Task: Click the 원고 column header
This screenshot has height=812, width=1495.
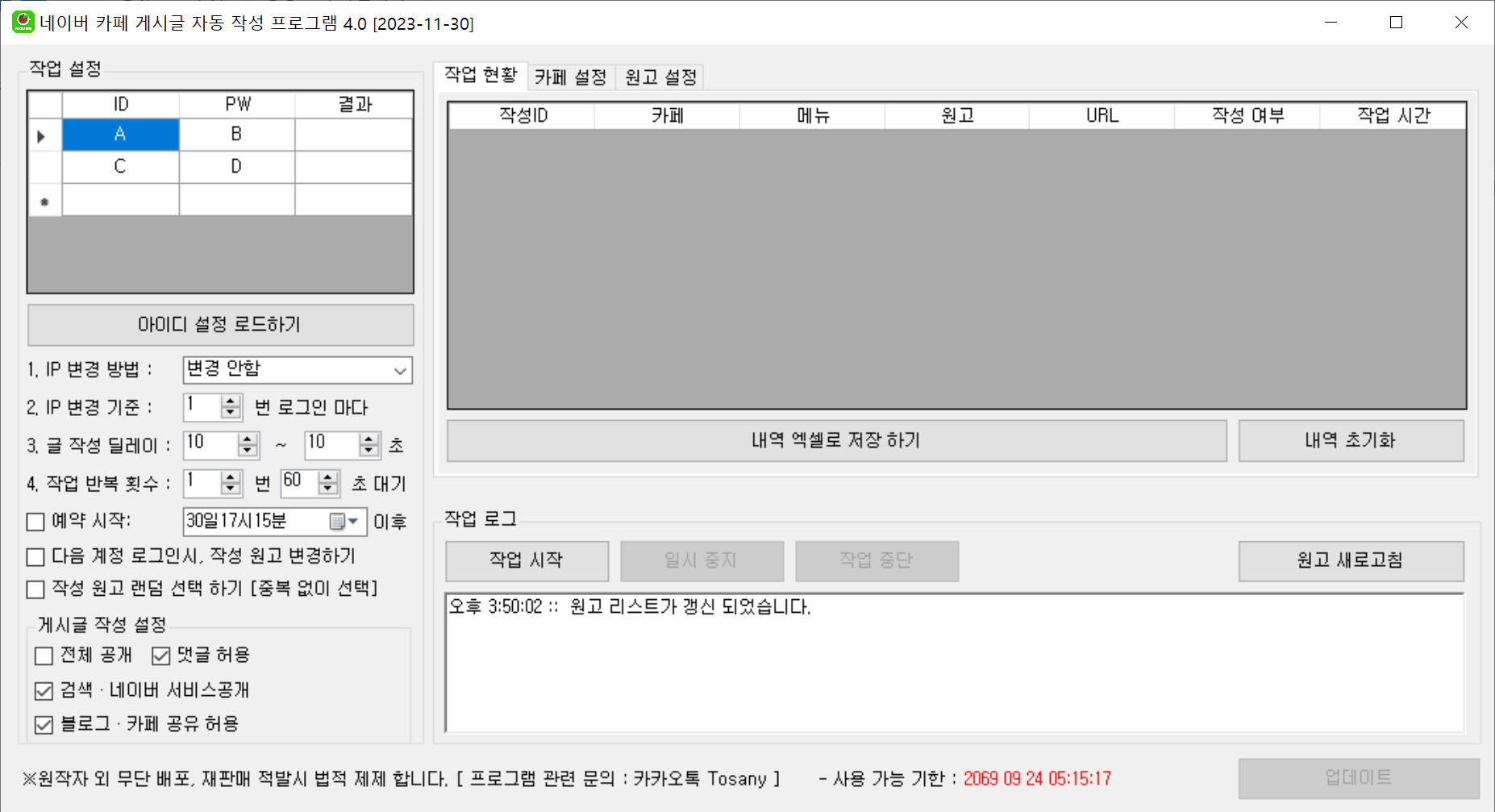Action: click(x=957, y=116)
